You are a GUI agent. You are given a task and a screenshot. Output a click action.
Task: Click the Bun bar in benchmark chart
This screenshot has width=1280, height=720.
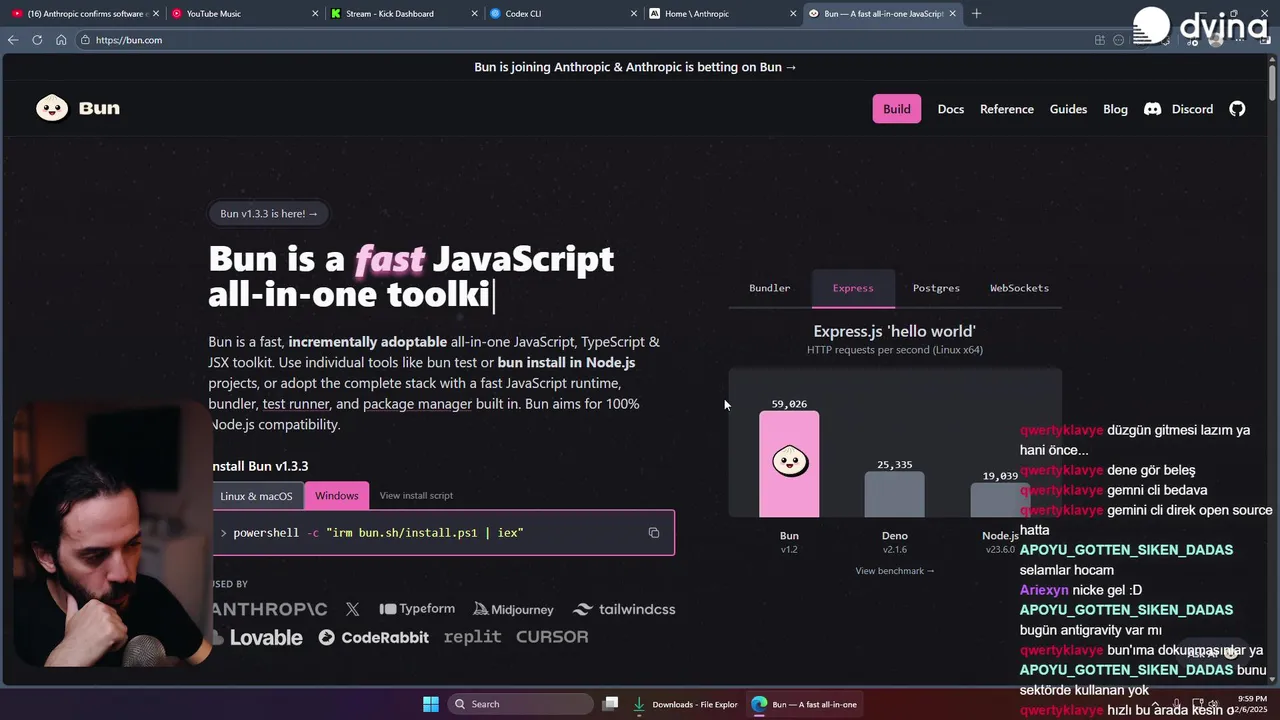coord(789,464)
